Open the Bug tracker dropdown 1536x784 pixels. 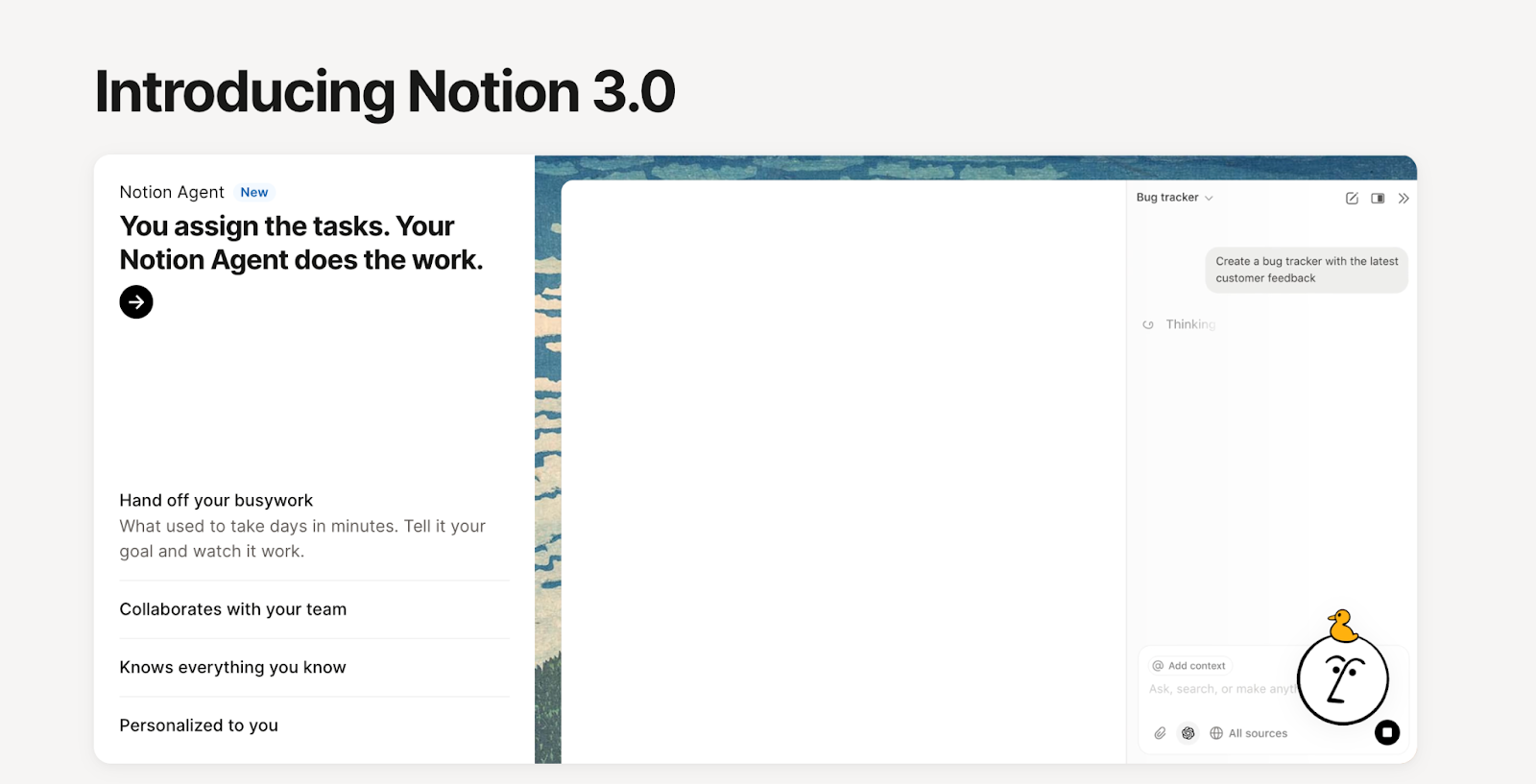coord(1175,198)
